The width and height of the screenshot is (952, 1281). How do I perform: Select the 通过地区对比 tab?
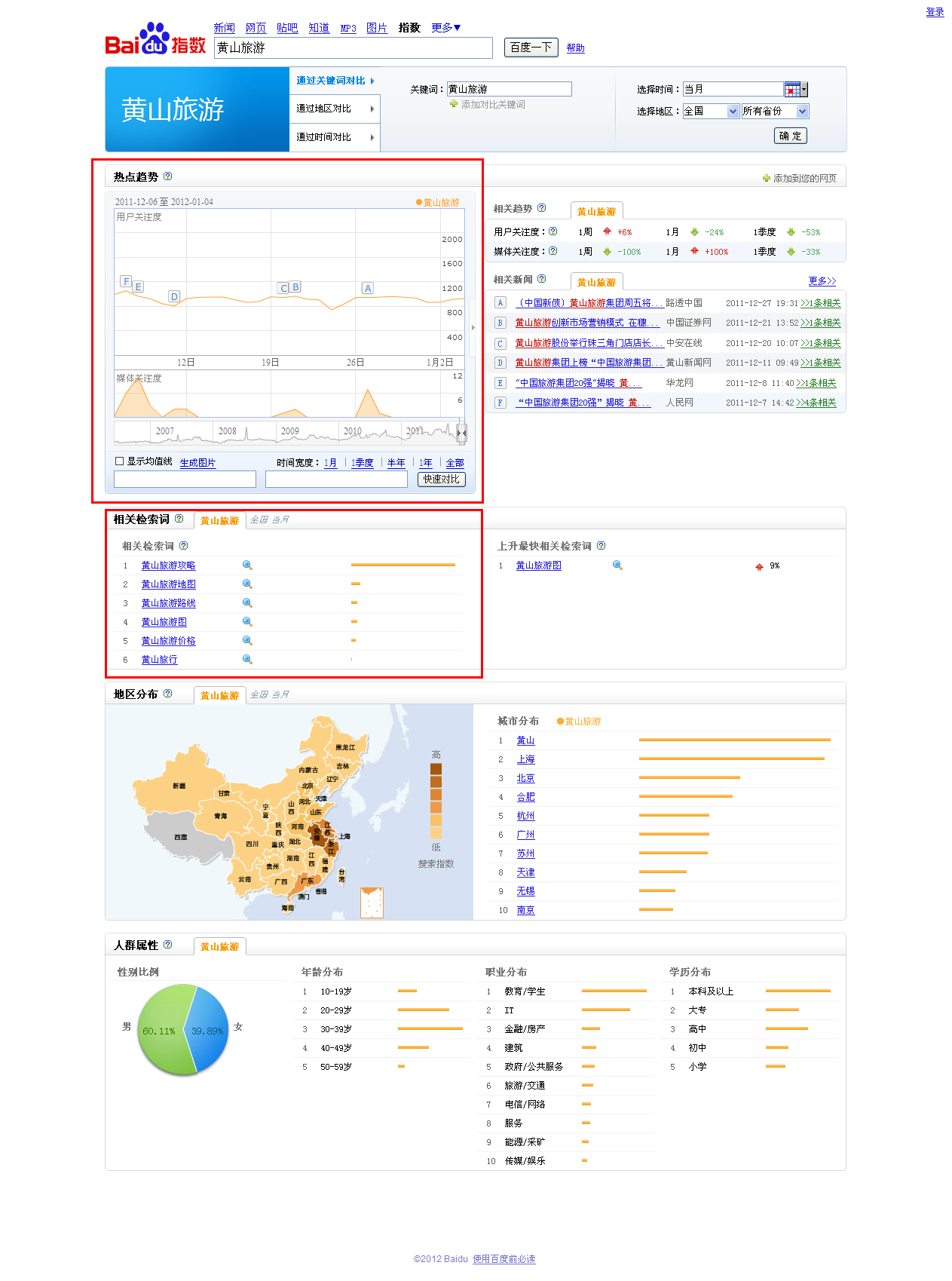click(x=334, y=109)
